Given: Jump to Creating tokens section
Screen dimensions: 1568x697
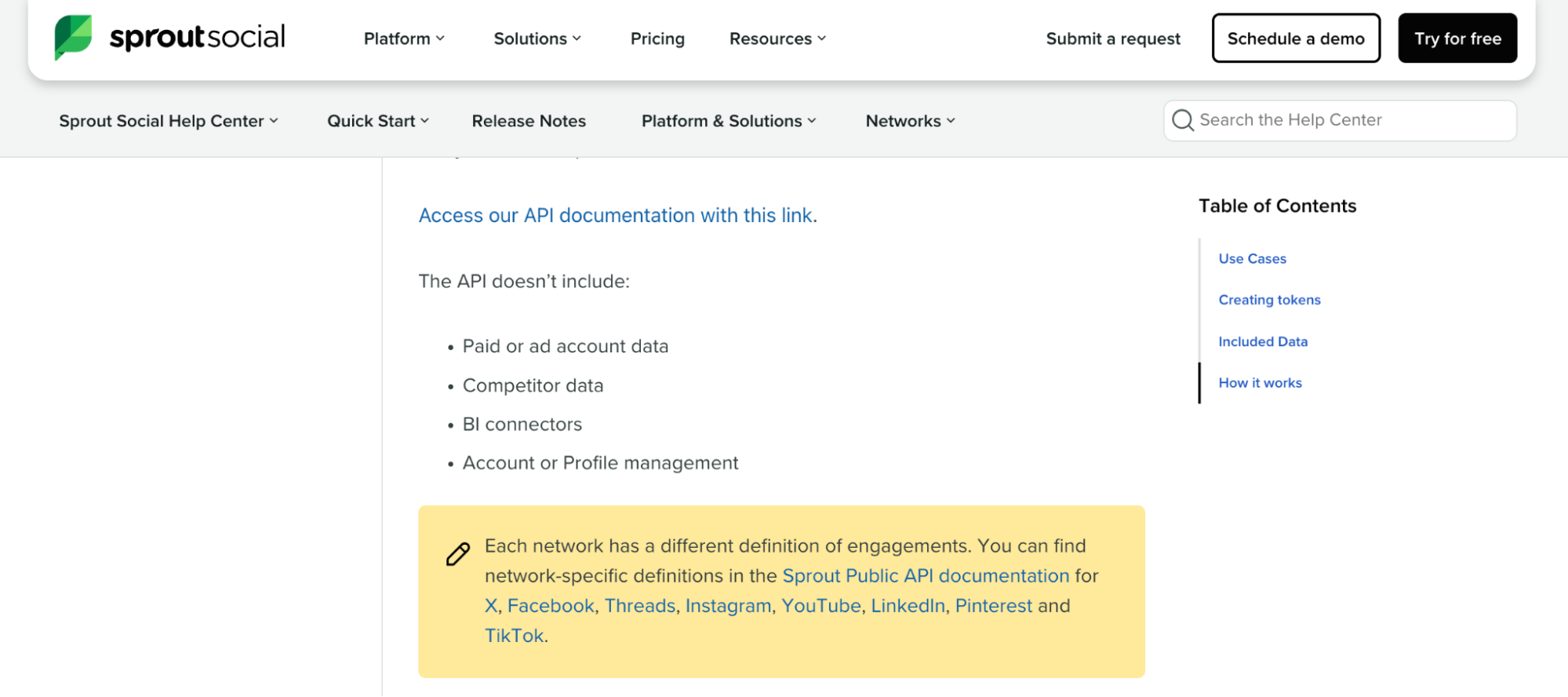Looking at the screenshot, I should pyautogui.click(x=1269, y=300).
